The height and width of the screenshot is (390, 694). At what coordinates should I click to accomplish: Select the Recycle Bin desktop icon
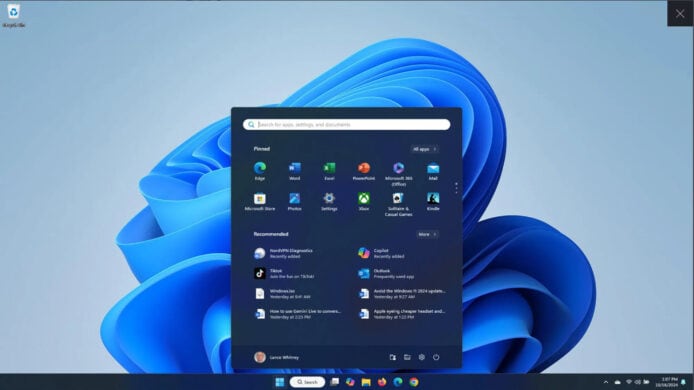click(x=14, y=16)
